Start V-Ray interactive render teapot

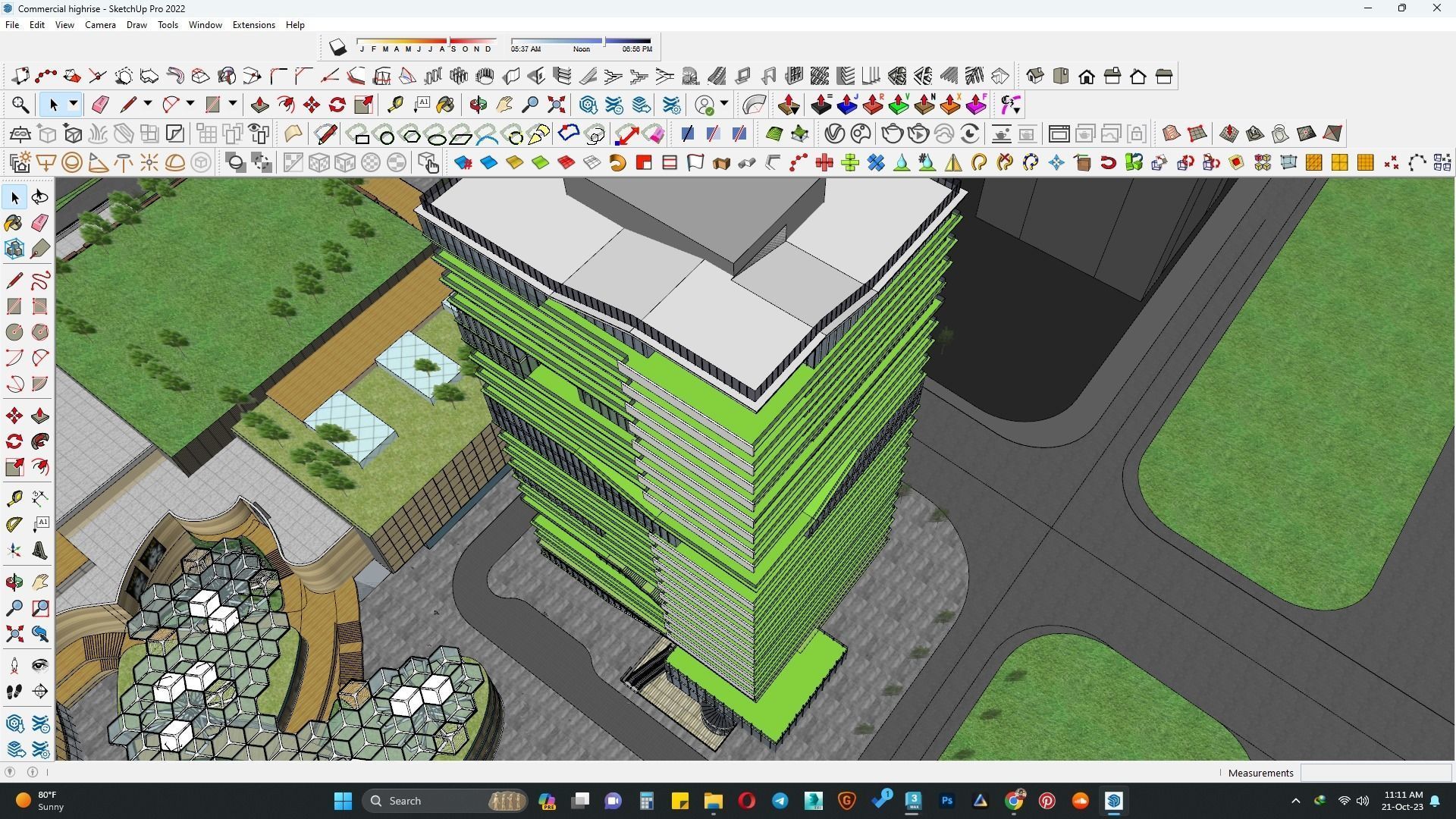point(918,134)
